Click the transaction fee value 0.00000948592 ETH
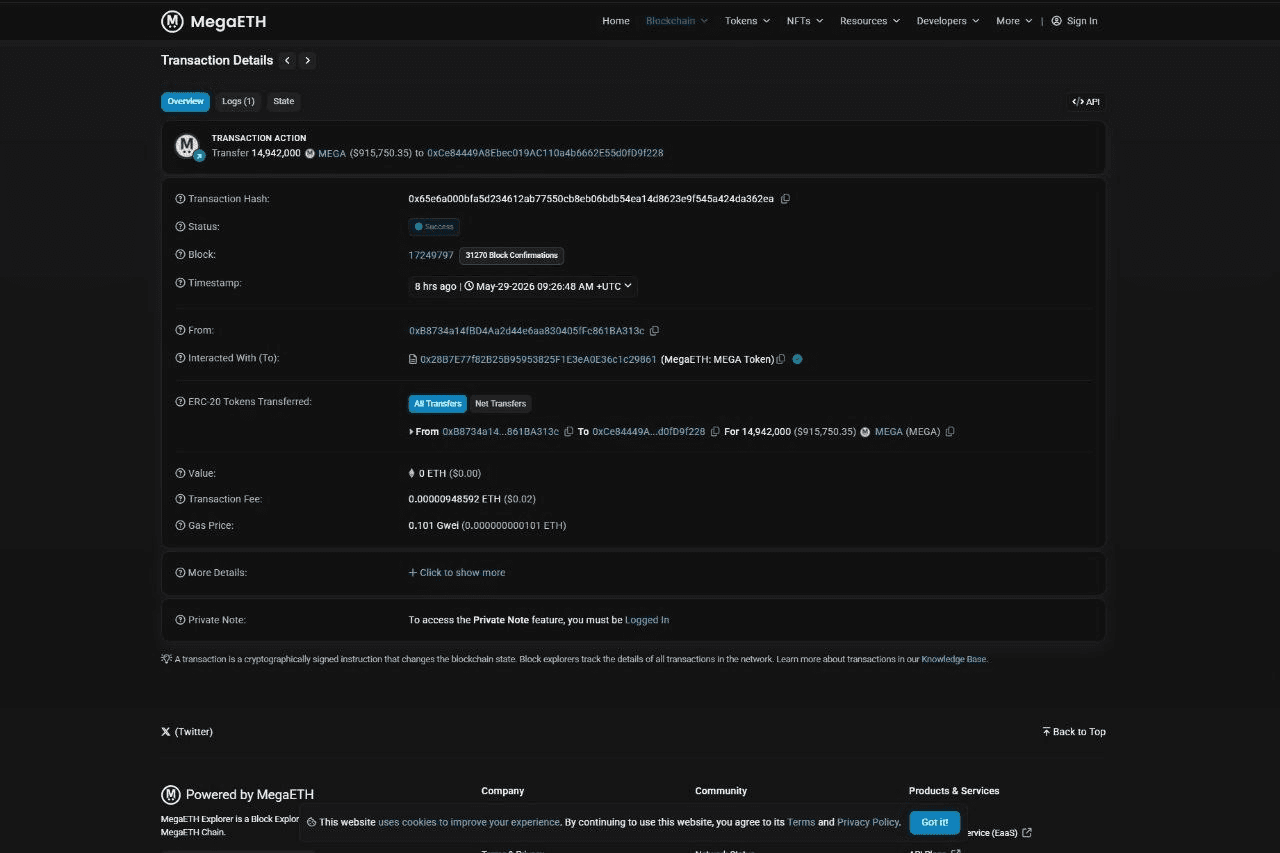1280x853 pixels. coord(455,499)
